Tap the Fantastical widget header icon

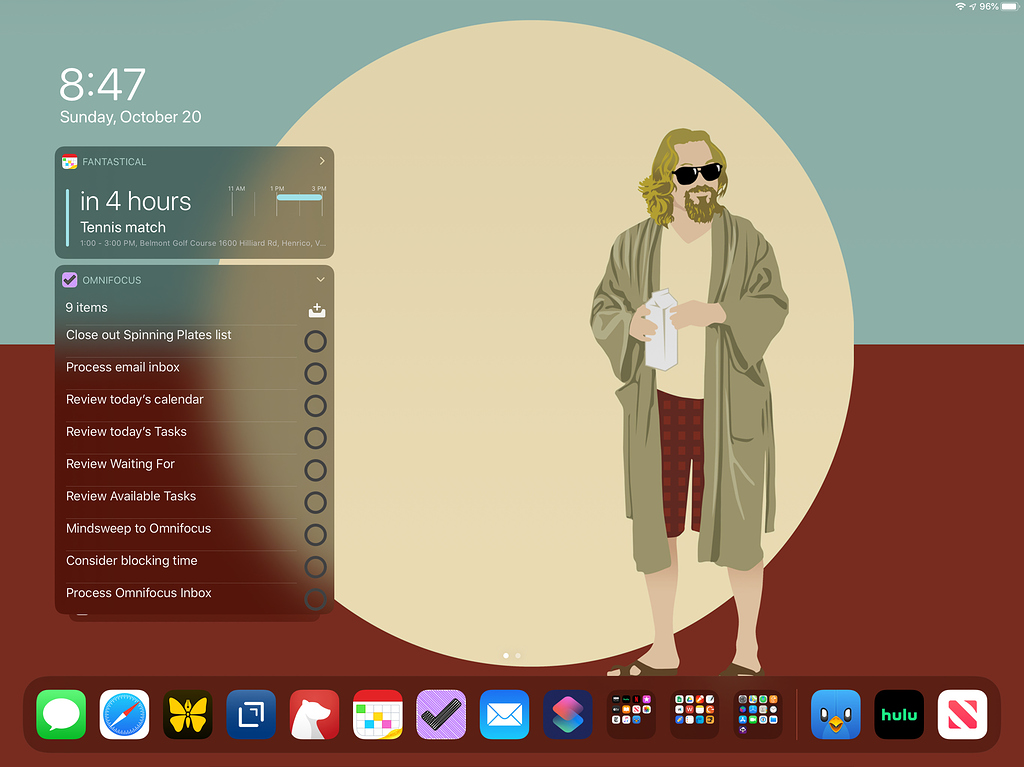(69, 161)
